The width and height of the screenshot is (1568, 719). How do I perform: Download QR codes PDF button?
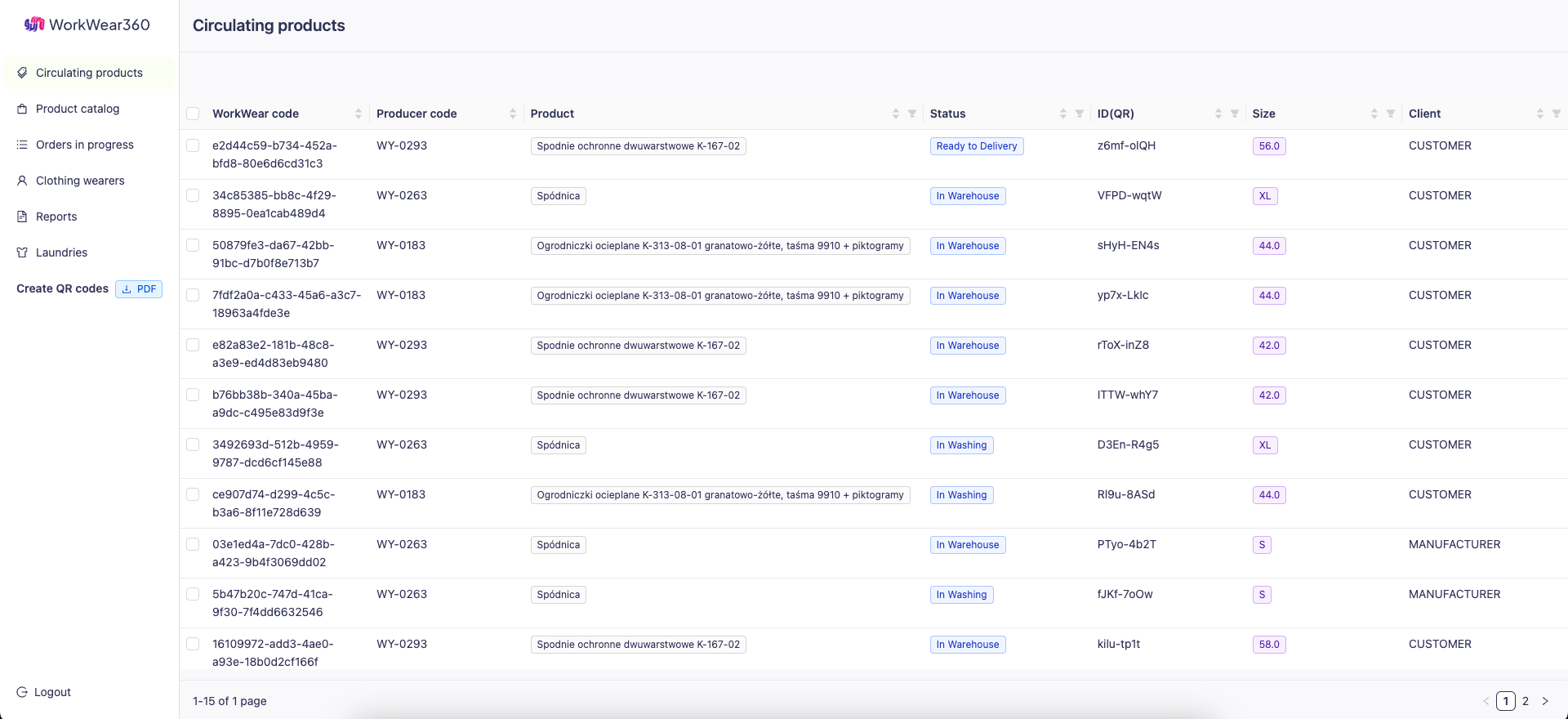(139, 289)
